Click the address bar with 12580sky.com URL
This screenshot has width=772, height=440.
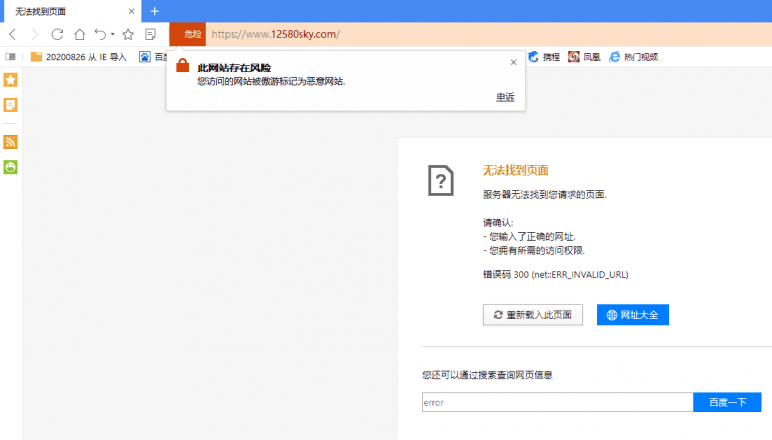488,34
